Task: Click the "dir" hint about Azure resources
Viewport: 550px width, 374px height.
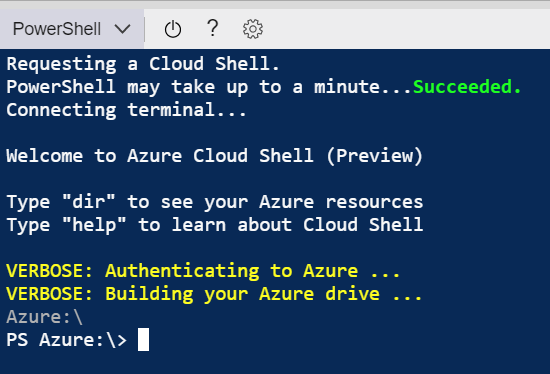Action: (x=215, y=202)
